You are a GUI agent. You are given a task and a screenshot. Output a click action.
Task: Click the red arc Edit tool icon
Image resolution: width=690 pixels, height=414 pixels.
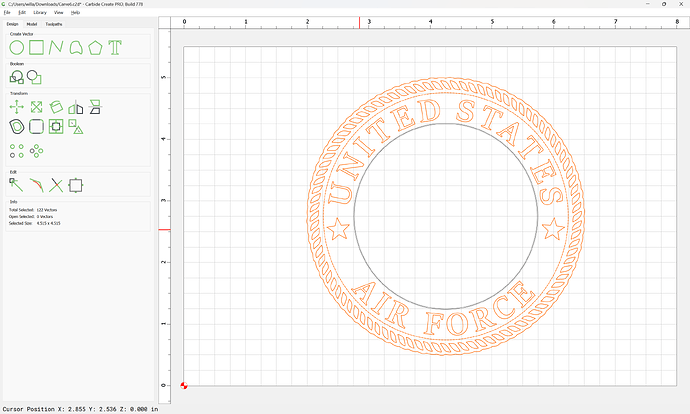[37, 185]
